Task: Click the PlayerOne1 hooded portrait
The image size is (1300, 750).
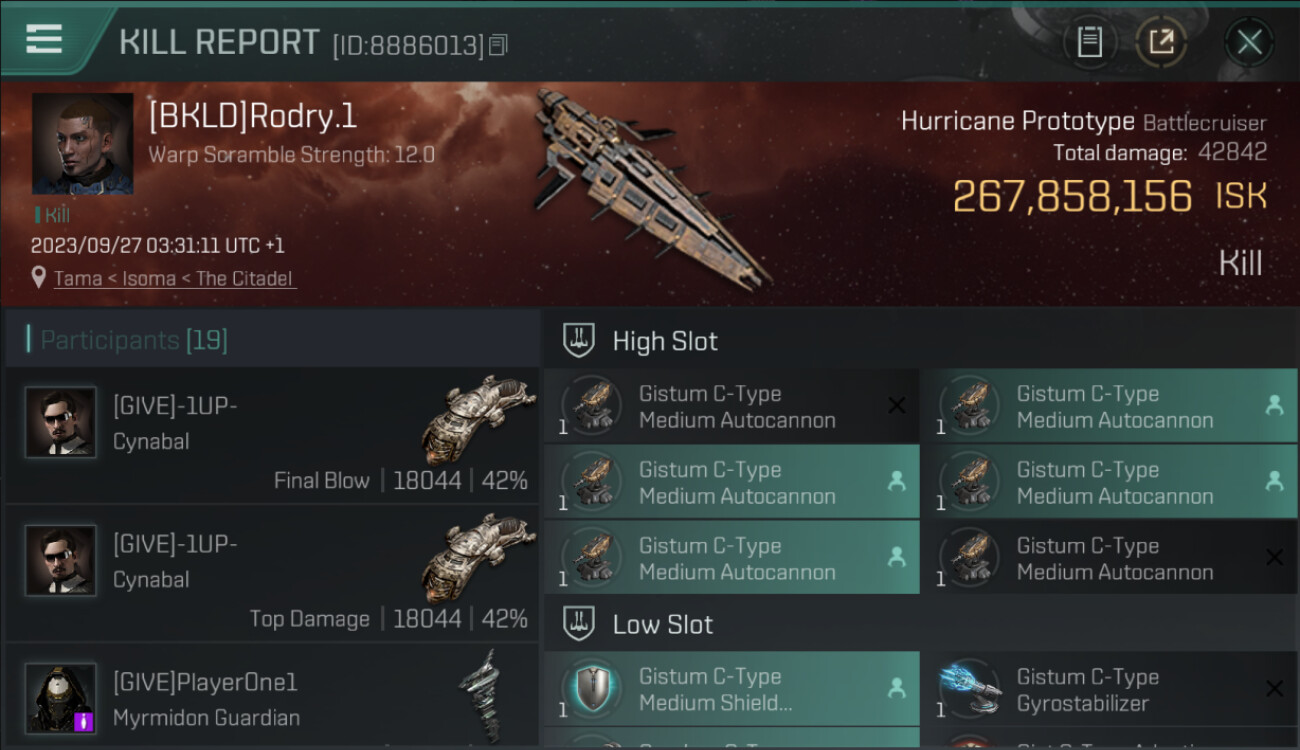Action: pyautogui.click(x=61, y=698)
